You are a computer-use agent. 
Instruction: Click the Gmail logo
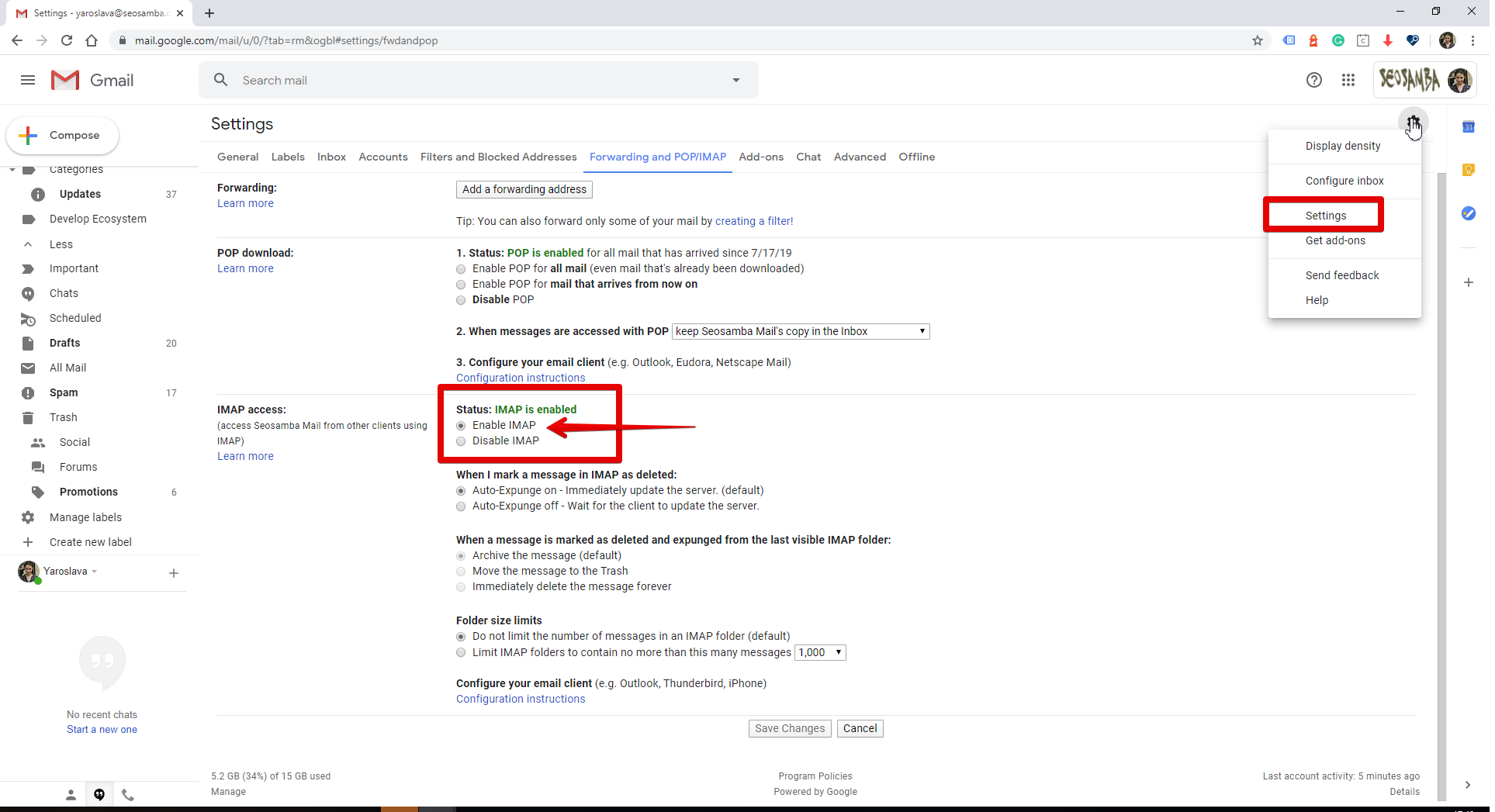tap(92, 80)
